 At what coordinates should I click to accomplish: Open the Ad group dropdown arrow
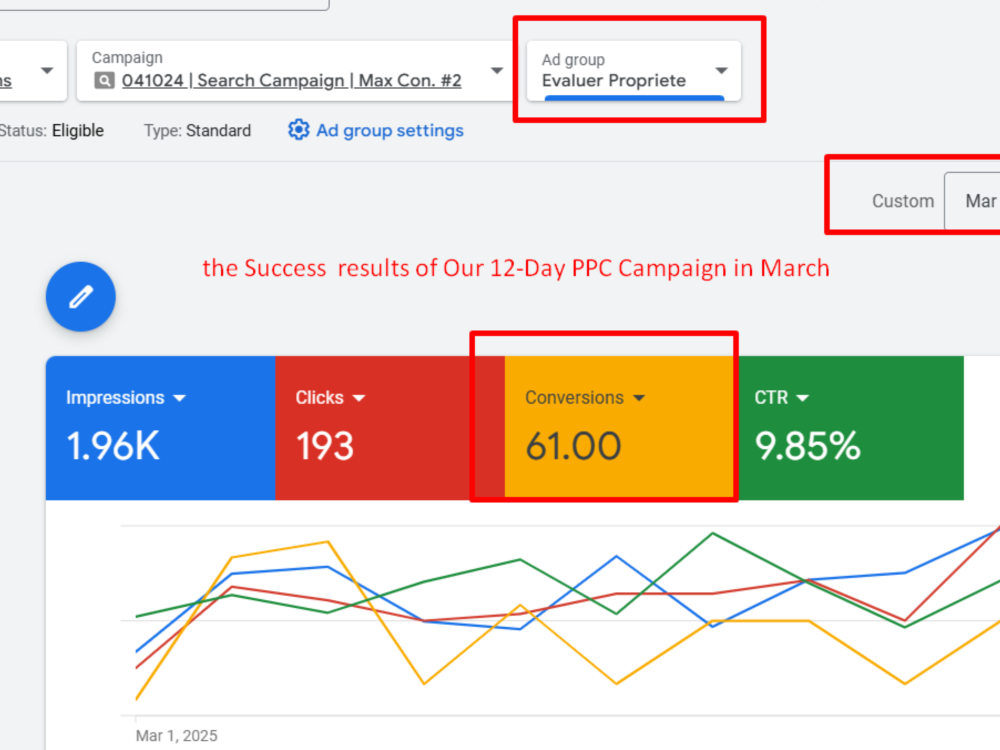721,70
